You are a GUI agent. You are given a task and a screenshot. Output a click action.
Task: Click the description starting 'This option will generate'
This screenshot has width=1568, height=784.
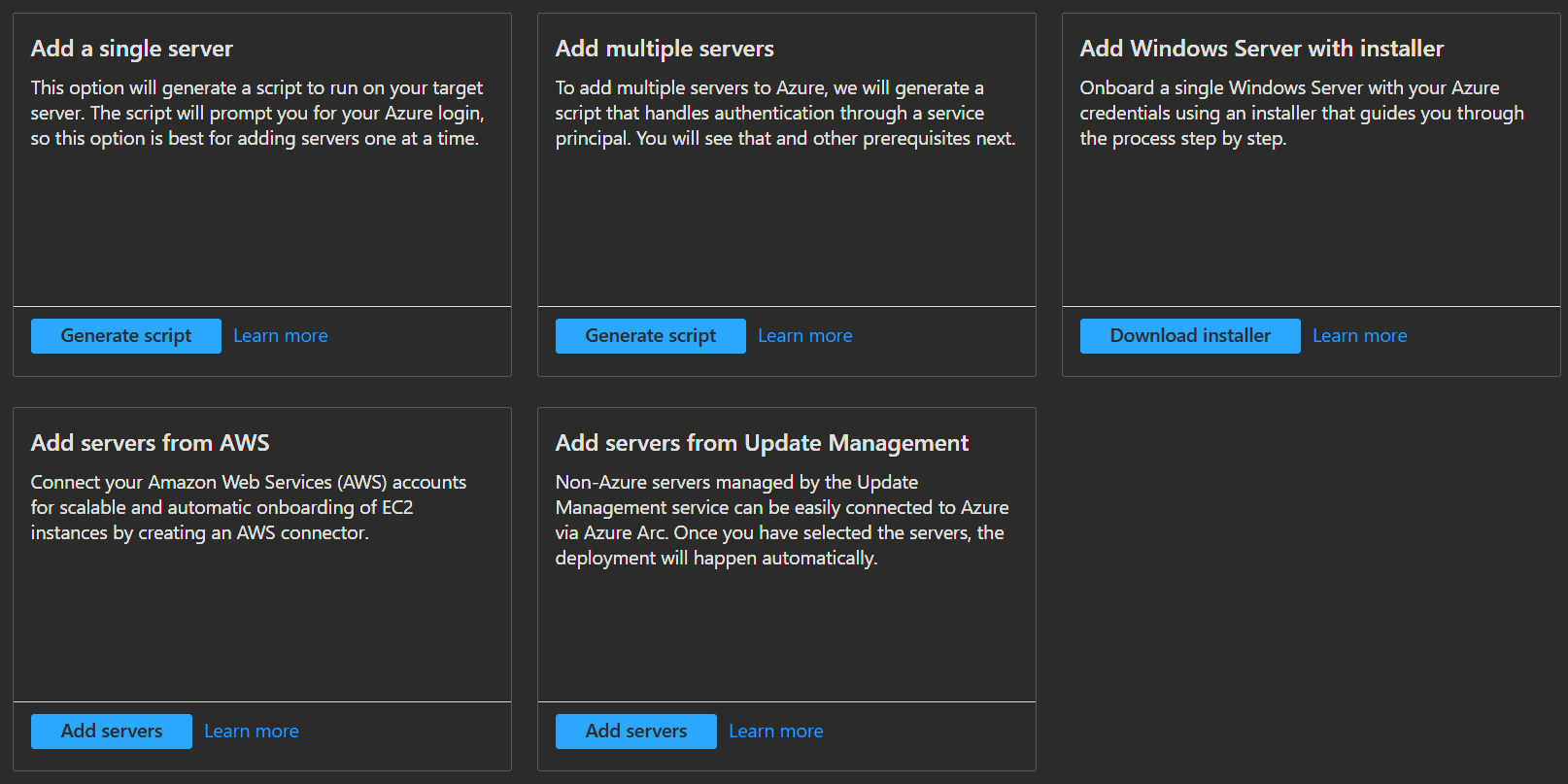point(257,113)
